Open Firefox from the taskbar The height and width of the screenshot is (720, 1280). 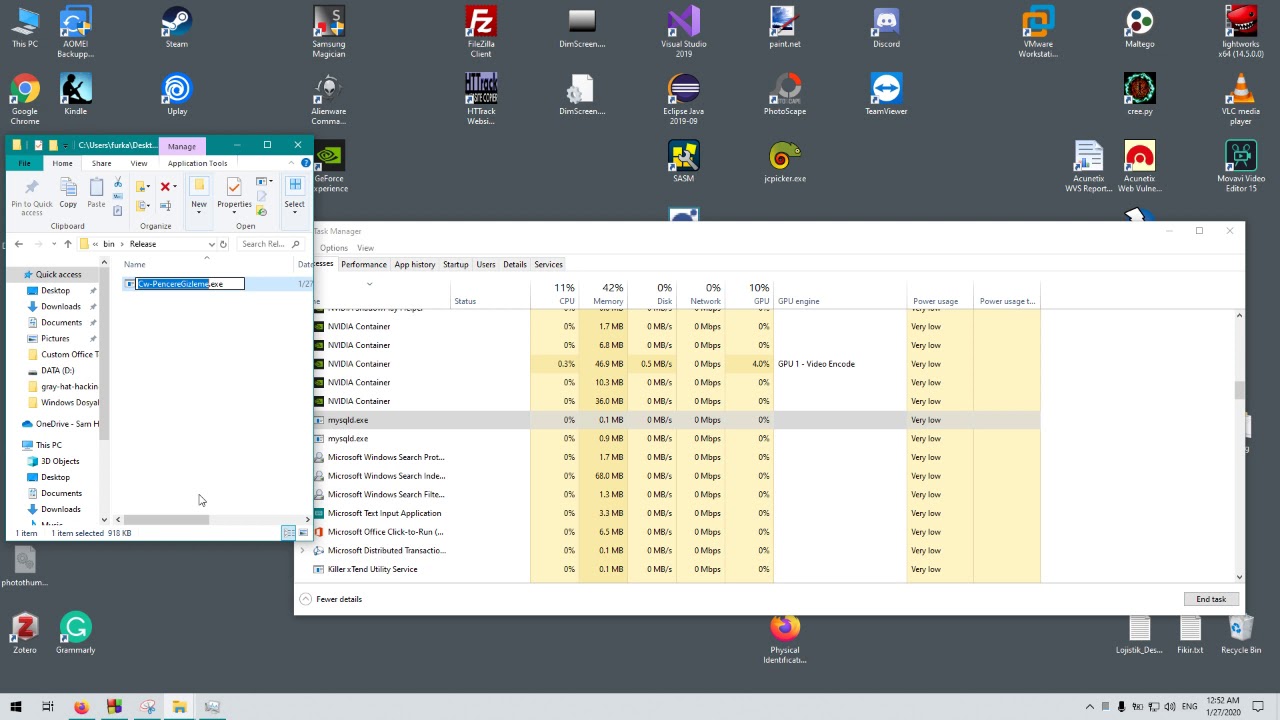click(x=81, y=707)
